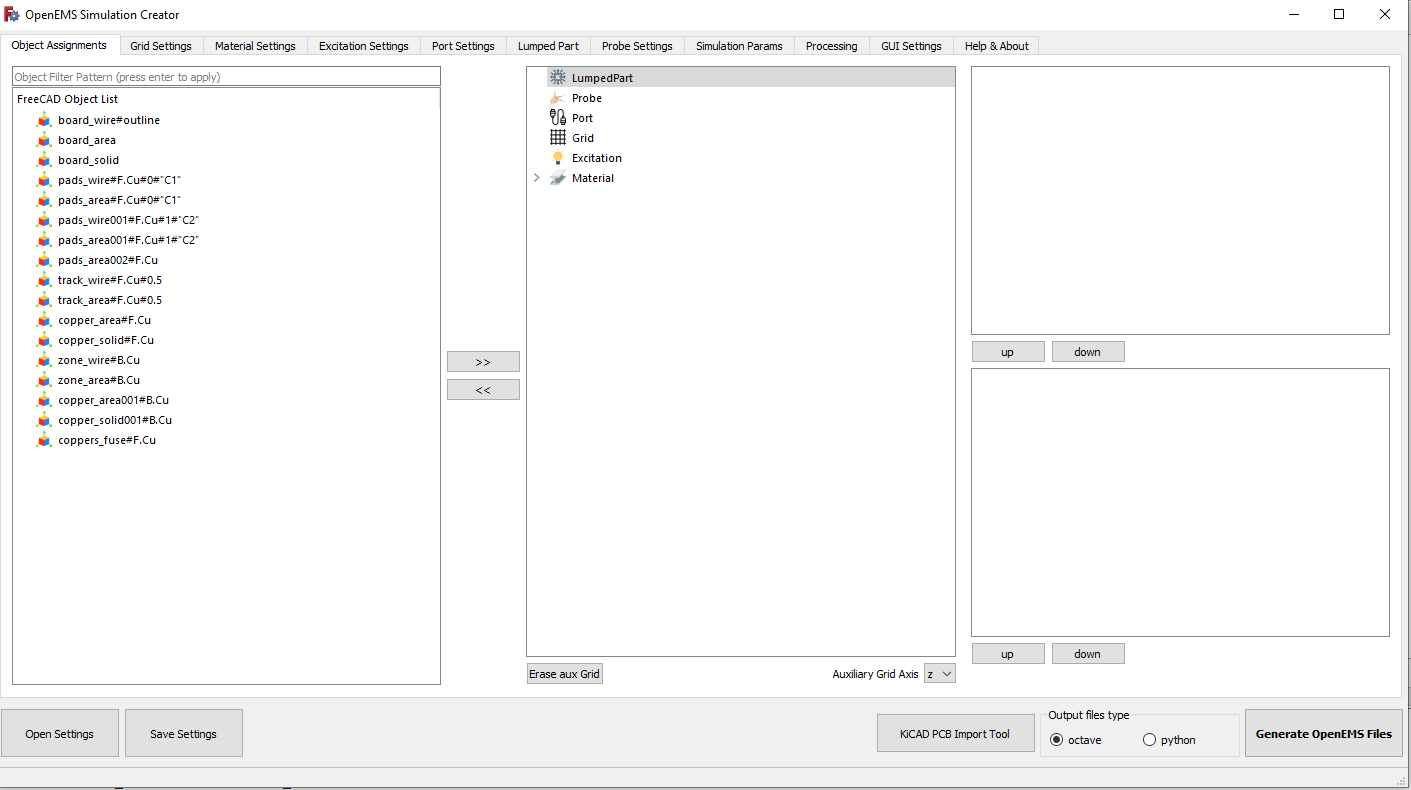
Task: Click the >> assign button
Action: tap(483, 362)
